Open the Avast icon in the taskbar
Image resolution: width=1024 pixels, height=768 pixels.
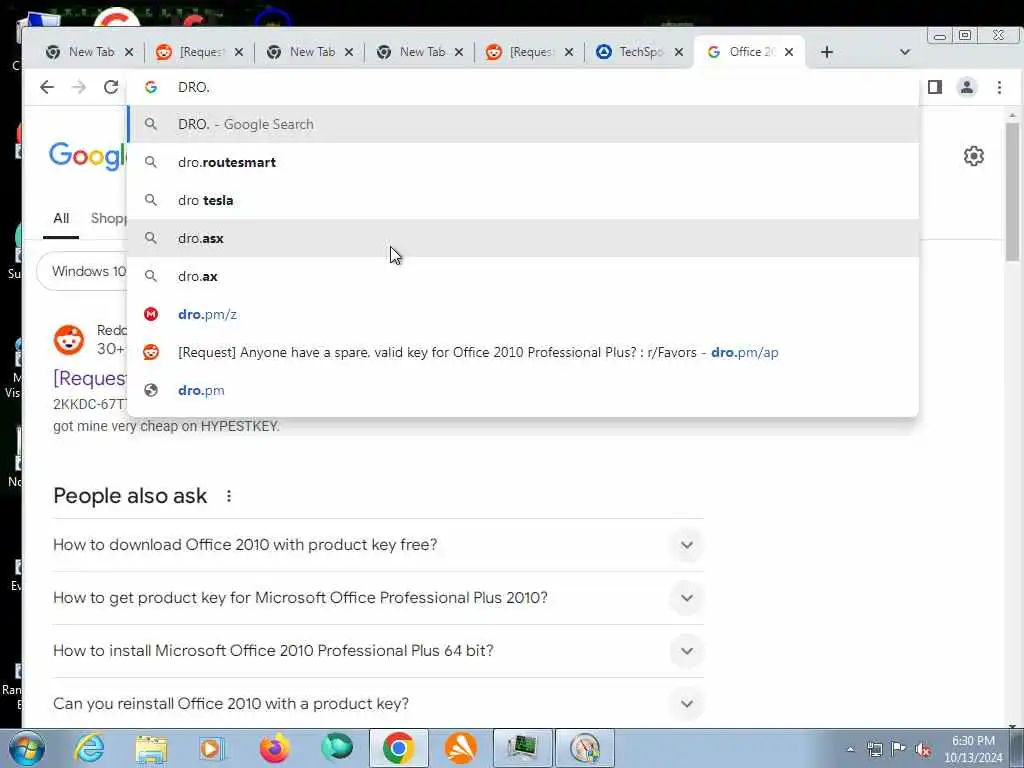[x=460, y=748]
